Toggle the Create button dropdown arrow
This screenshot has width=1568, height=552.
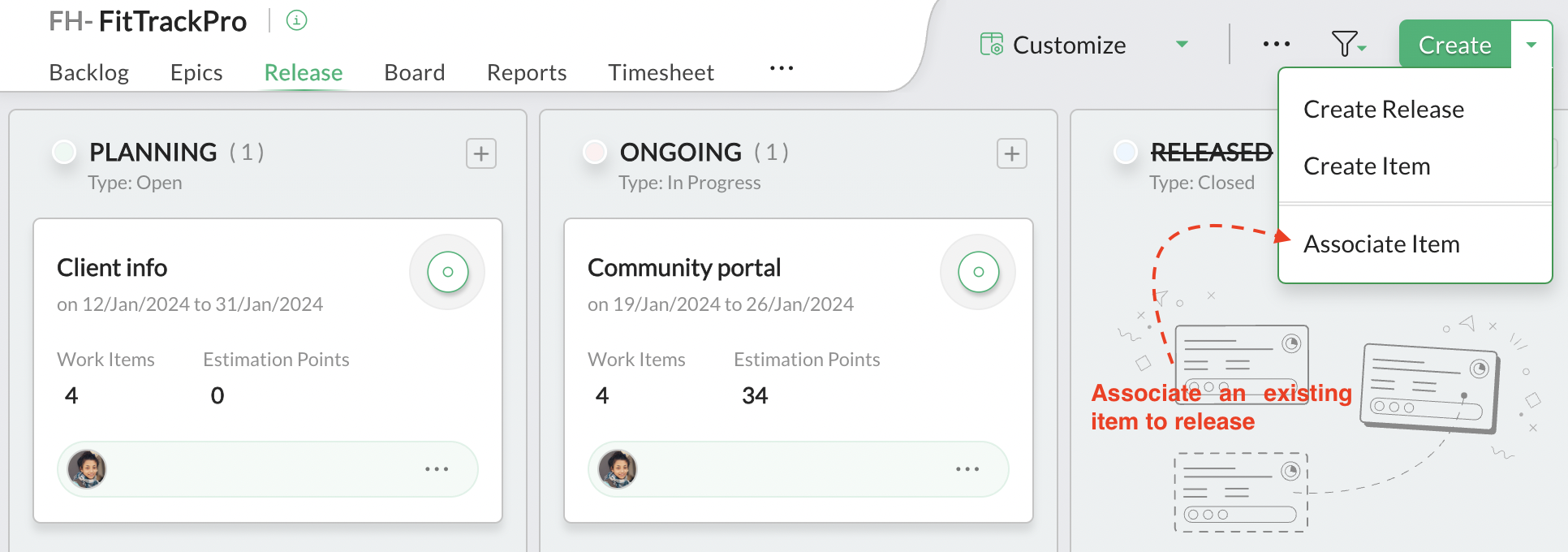1531,45
